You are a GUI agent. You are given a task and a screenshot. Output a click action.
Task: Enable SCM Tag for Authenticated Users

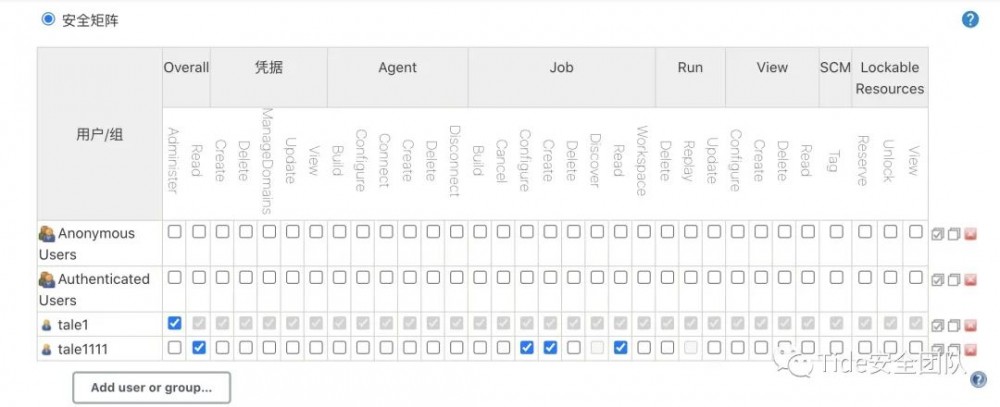pos(835,278)
